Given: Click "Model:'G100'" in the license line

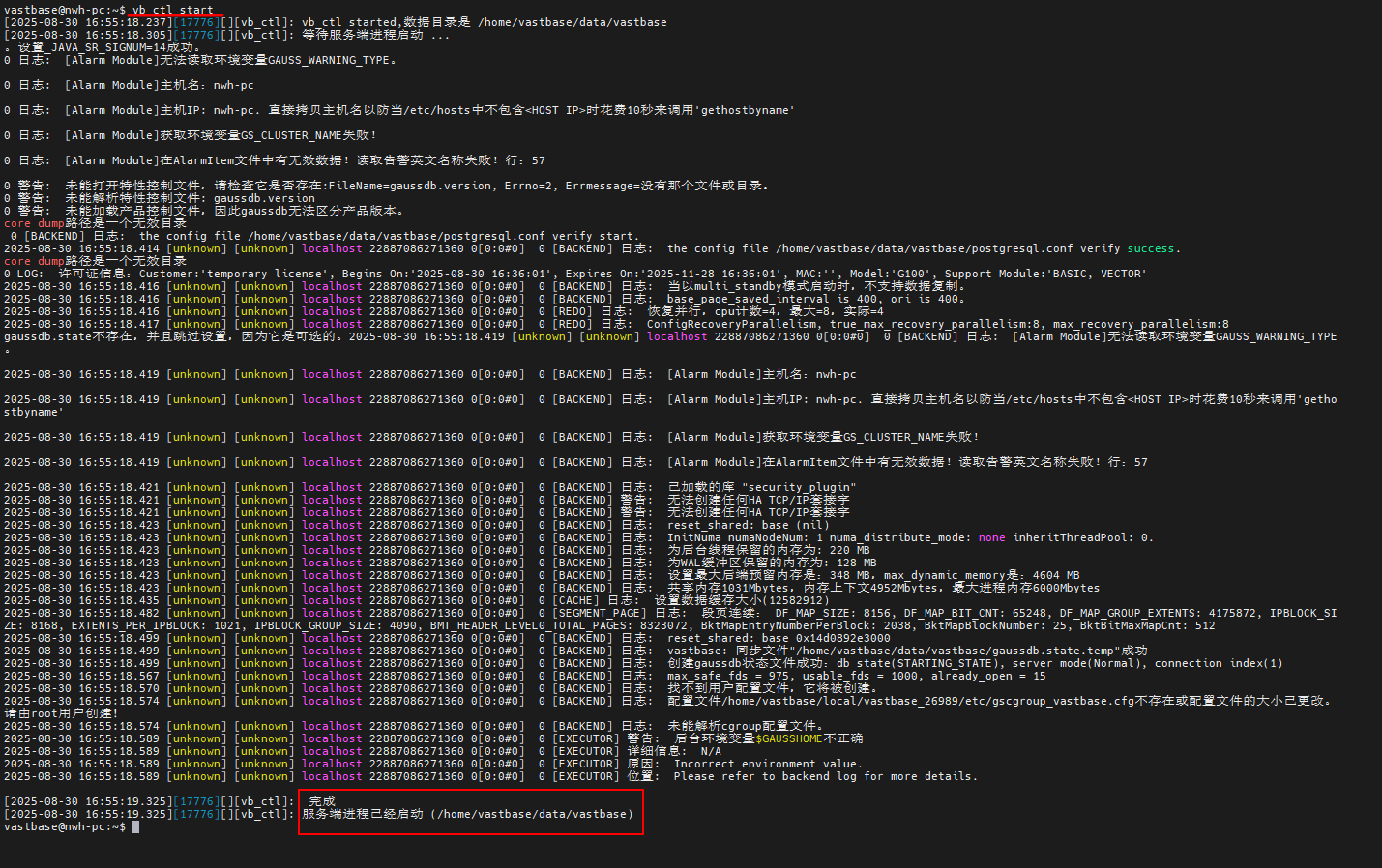Looking at the screenshot, I should click(x=891, y=274).
